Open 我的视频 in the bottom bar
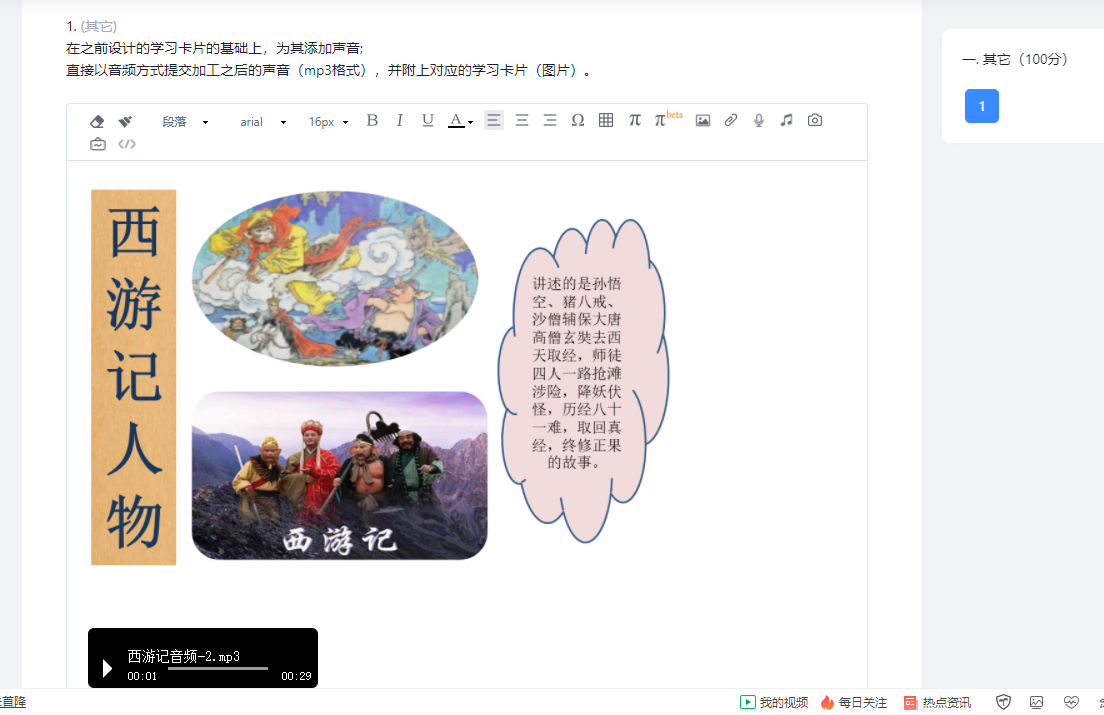 [x=774, y=702]
